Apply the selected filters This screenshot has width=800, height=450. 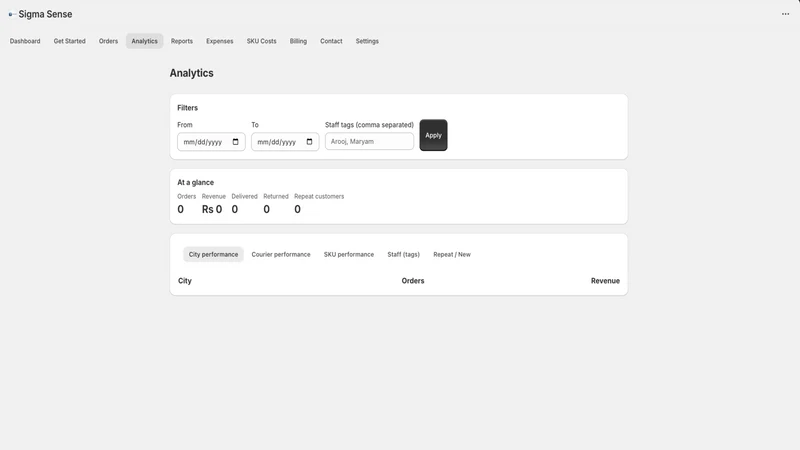coord(433,135)
